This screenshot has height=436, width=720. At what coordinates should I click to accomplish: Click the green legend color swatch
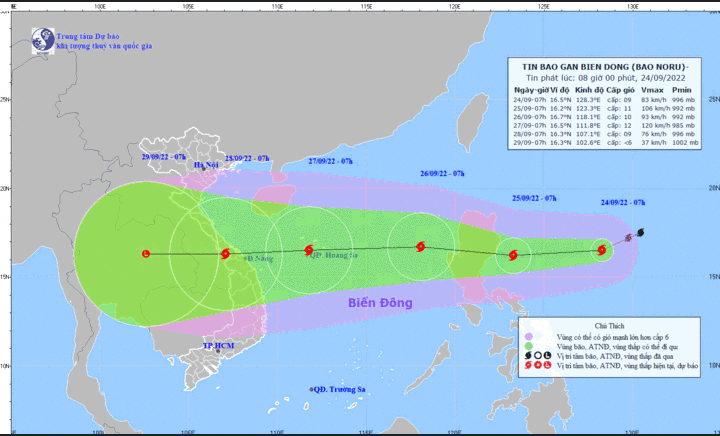(x=528, y=345)
